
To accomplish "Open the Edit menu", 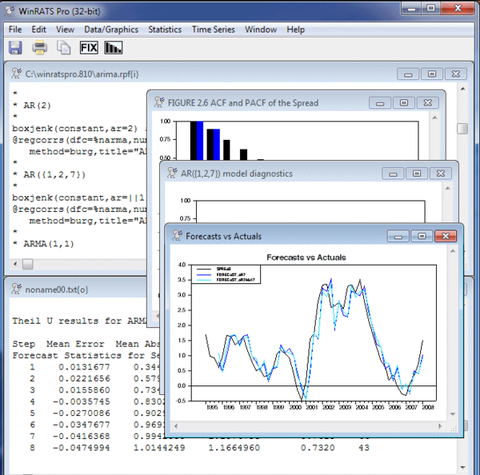I will click(39, 29).
